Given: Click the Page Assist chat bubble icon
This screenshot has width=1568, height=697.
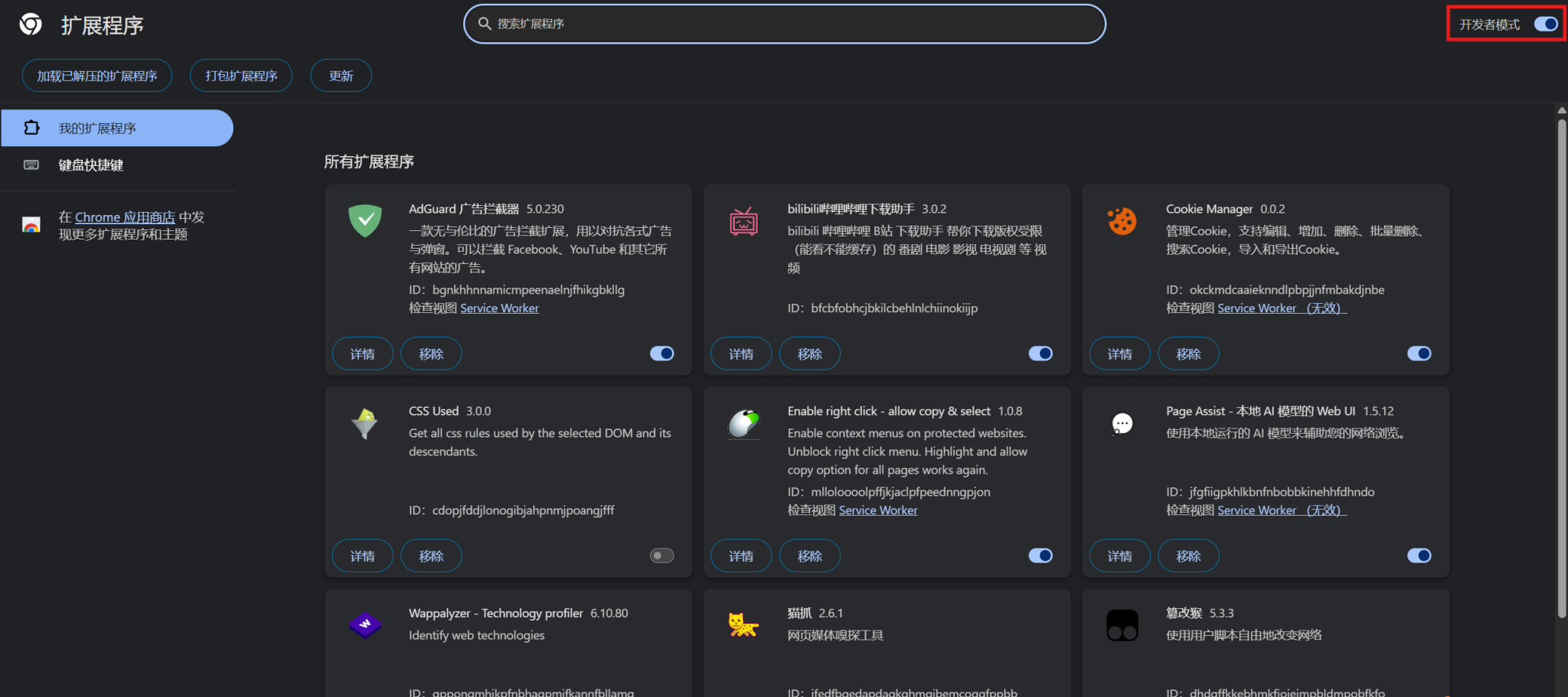Looking at the screenshot, I should click(1122, 423).
